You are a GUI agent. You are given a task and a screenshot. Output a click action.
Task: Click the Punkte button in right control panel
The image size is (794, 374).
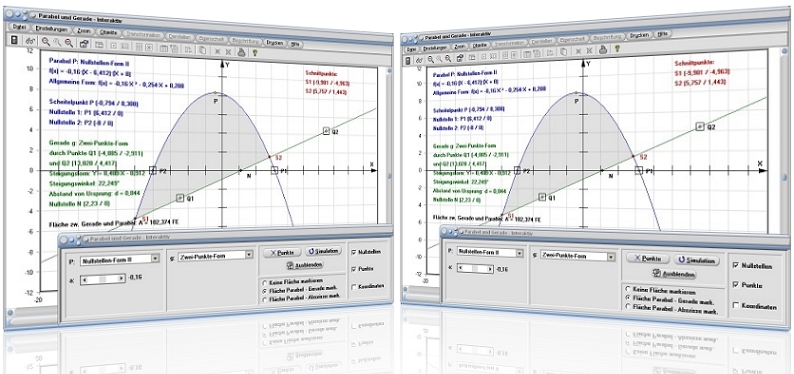pyautogui.click(x=648, y=259)
